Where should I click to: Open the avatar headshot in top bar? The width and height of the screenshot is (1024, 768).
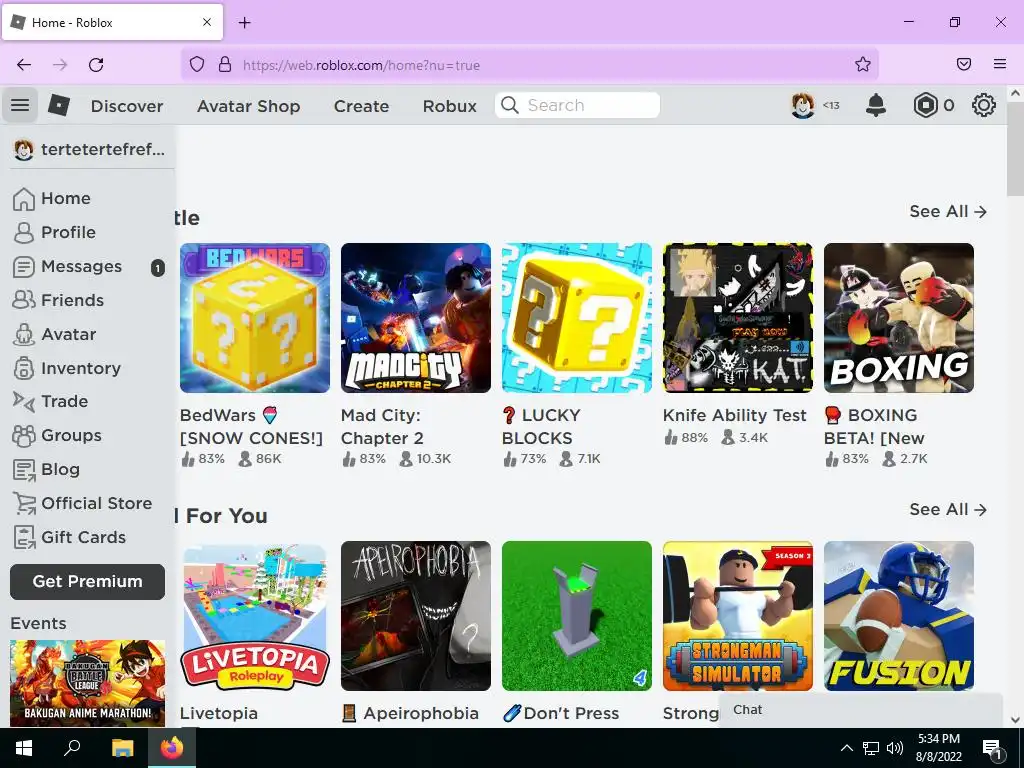pos(803,105)
